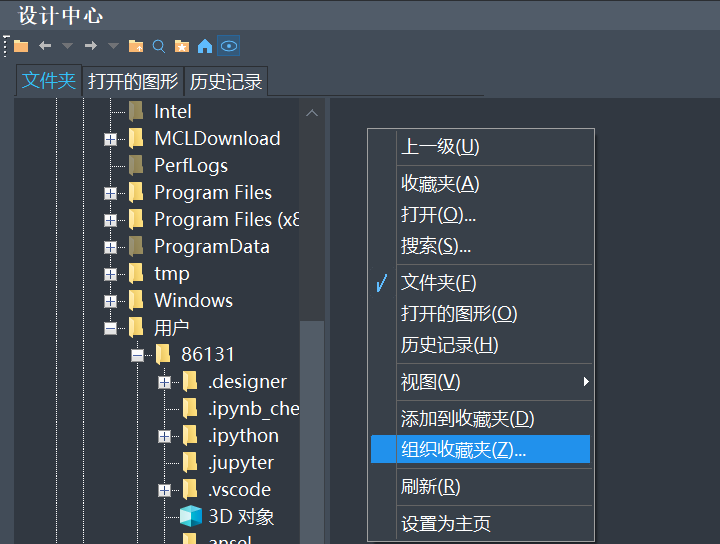Click the Up one level folder icon
This screenshot has width=720, height=544.
[136, 46]
